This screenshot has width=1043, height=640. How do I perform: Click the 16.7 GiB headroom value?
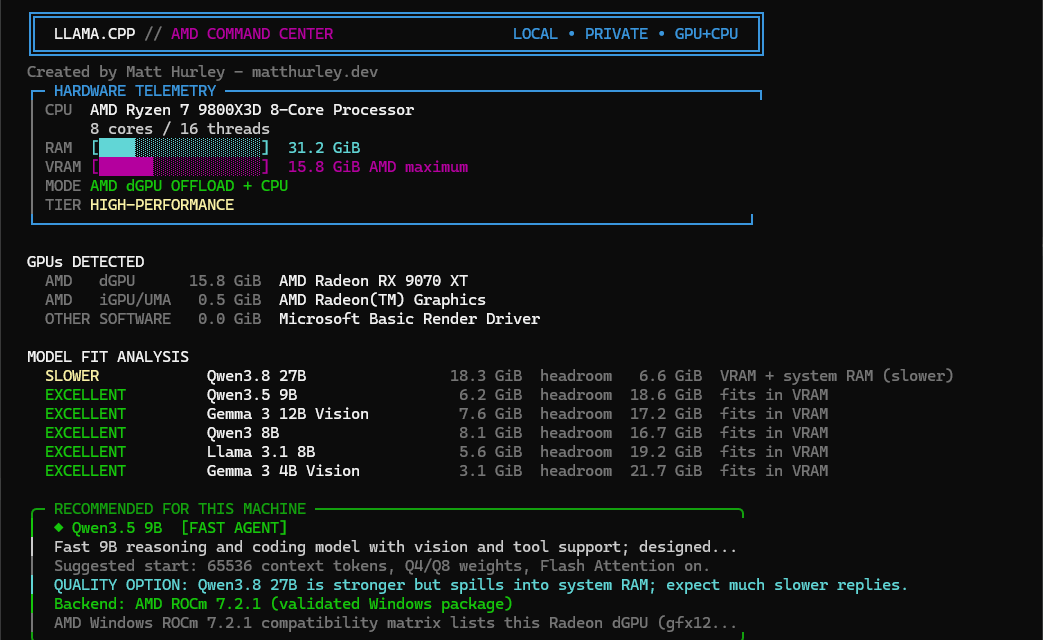point(666,433)
